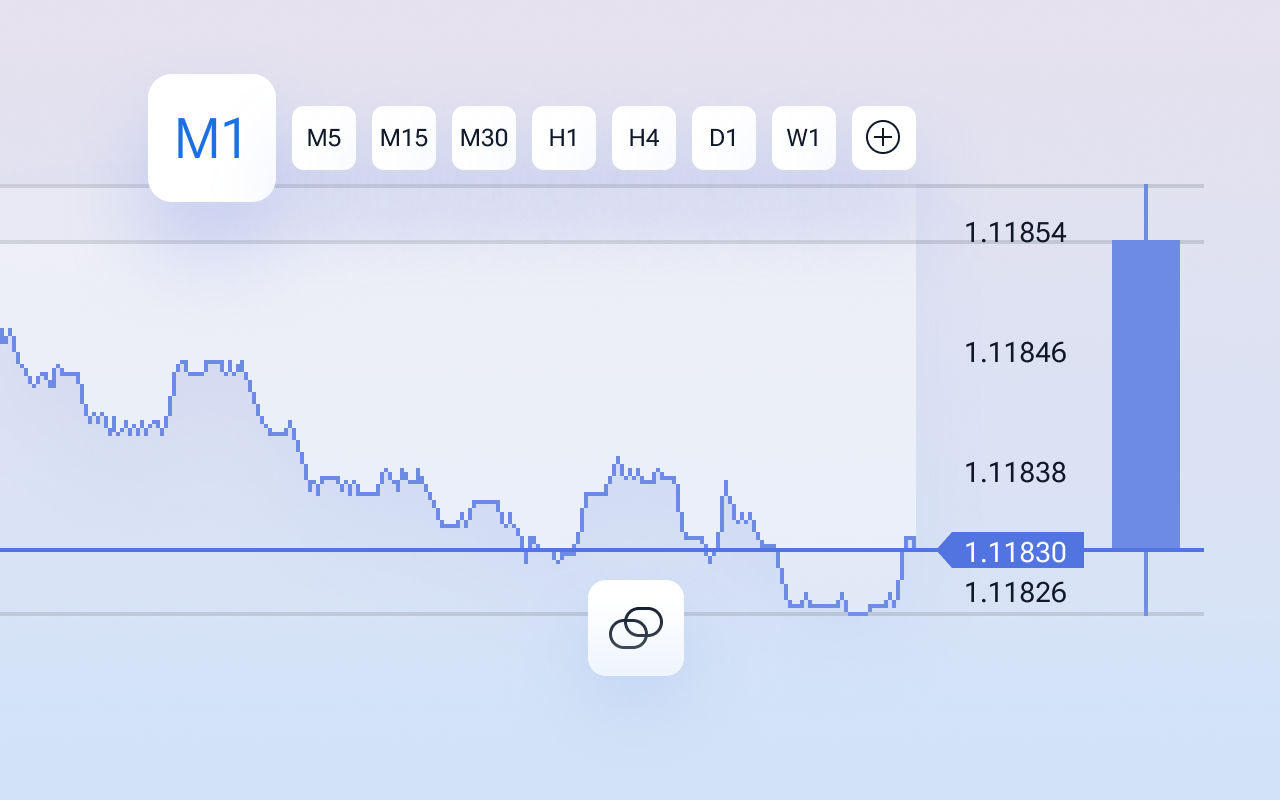This screenshot has height=800, width=1280.
Task: Click the 1.11826 price axis label
Action: tap(1015, 593)
